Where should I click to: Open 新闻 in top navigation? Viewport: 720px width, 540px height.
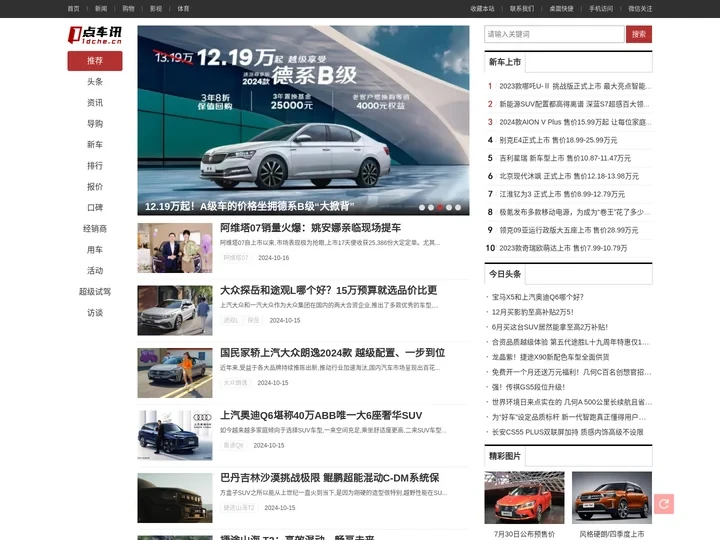[101, 9]
